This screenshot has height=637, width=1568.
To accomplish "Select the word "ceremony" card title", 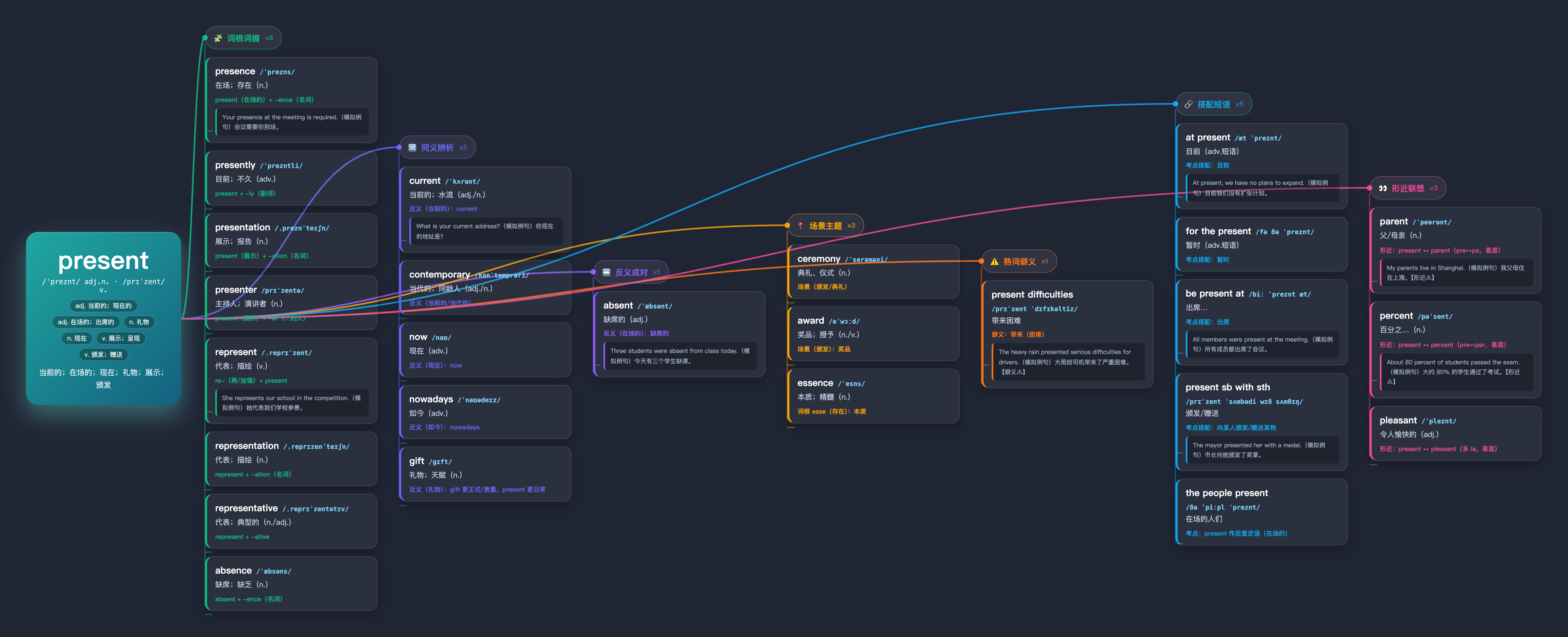I will [819, 259].
